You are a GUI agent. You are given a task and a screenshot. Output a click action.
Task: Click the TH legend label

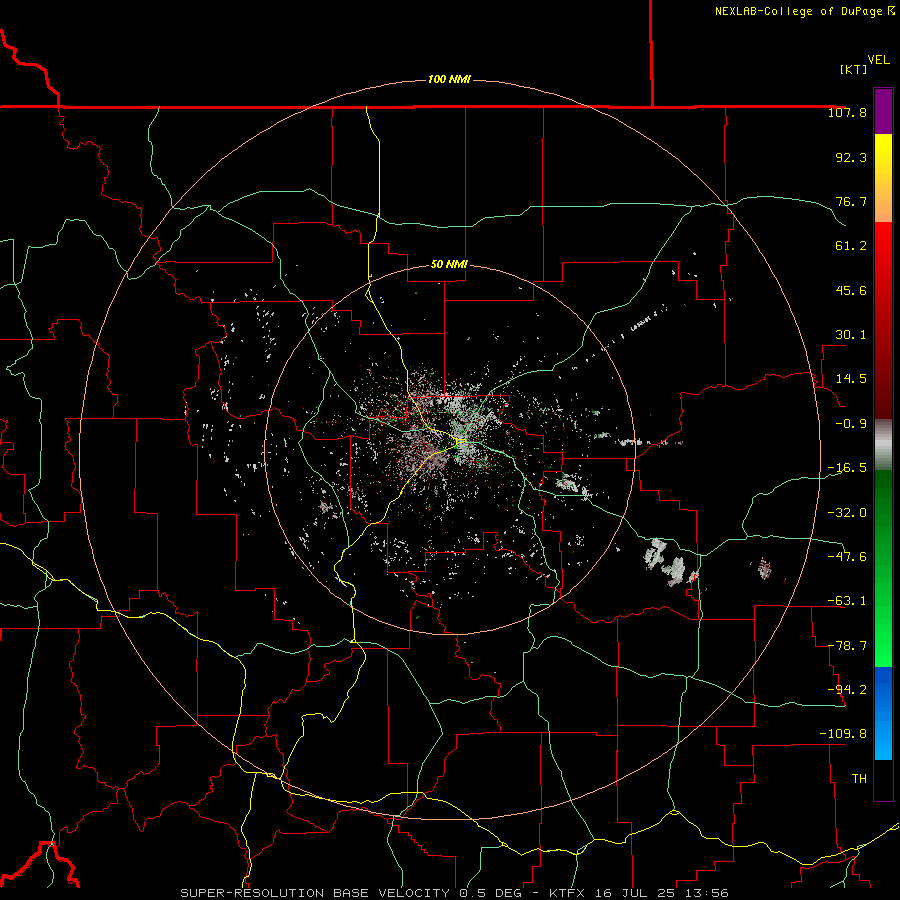point(859,779)
